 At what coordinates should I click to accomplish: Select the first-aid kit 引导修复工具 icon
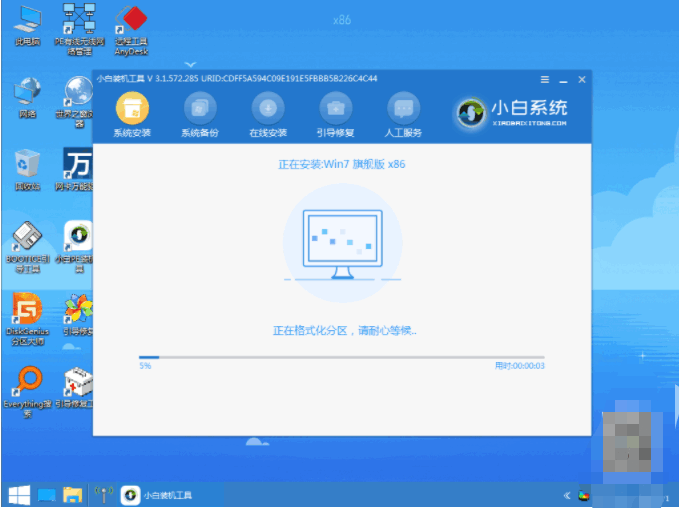click(x=75, y=388)
